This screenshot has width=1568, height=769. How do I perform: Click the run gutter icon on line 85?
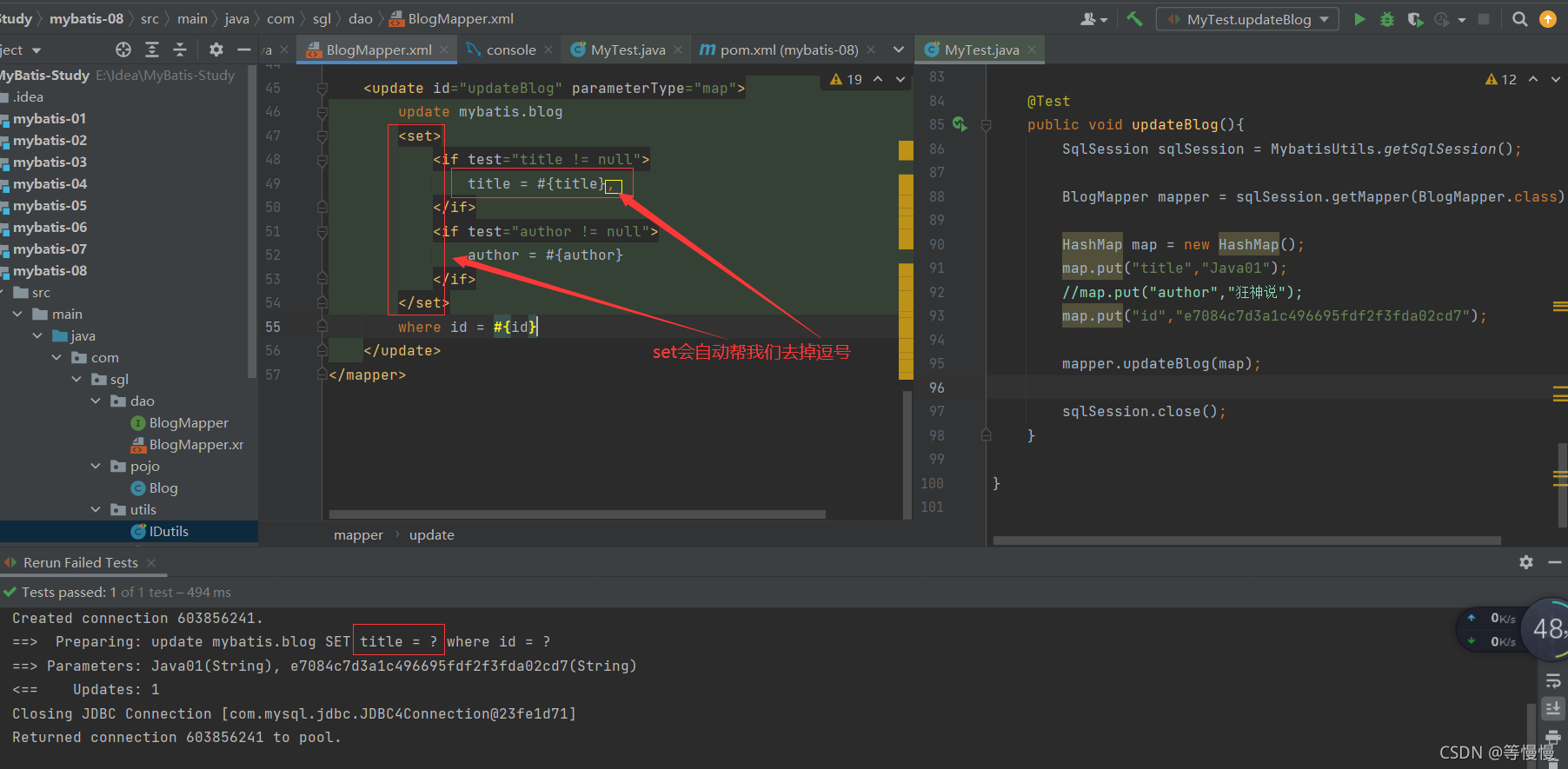coord(960,124)
